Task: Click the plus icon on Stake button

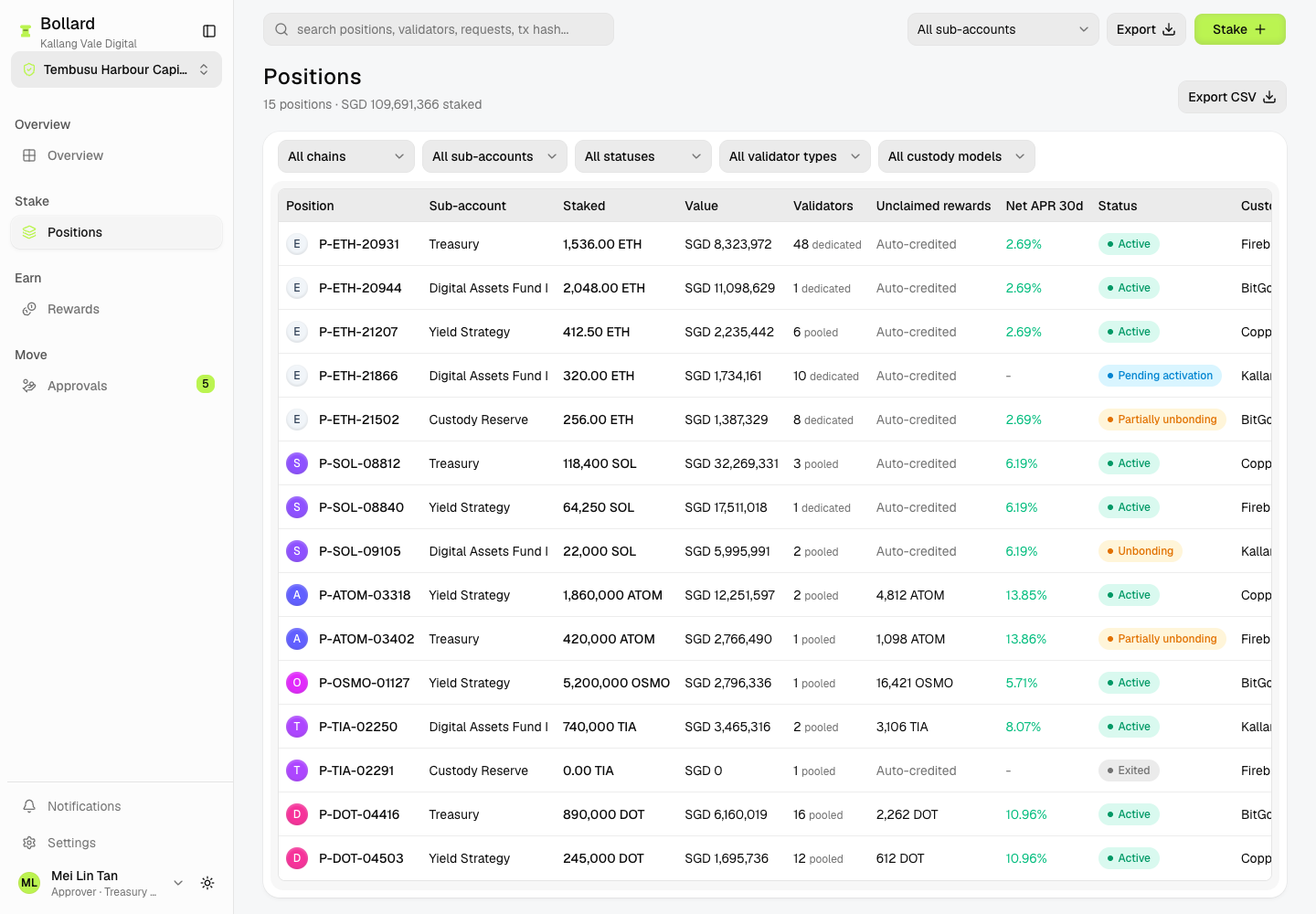Action: click(x=1260, y=29)
